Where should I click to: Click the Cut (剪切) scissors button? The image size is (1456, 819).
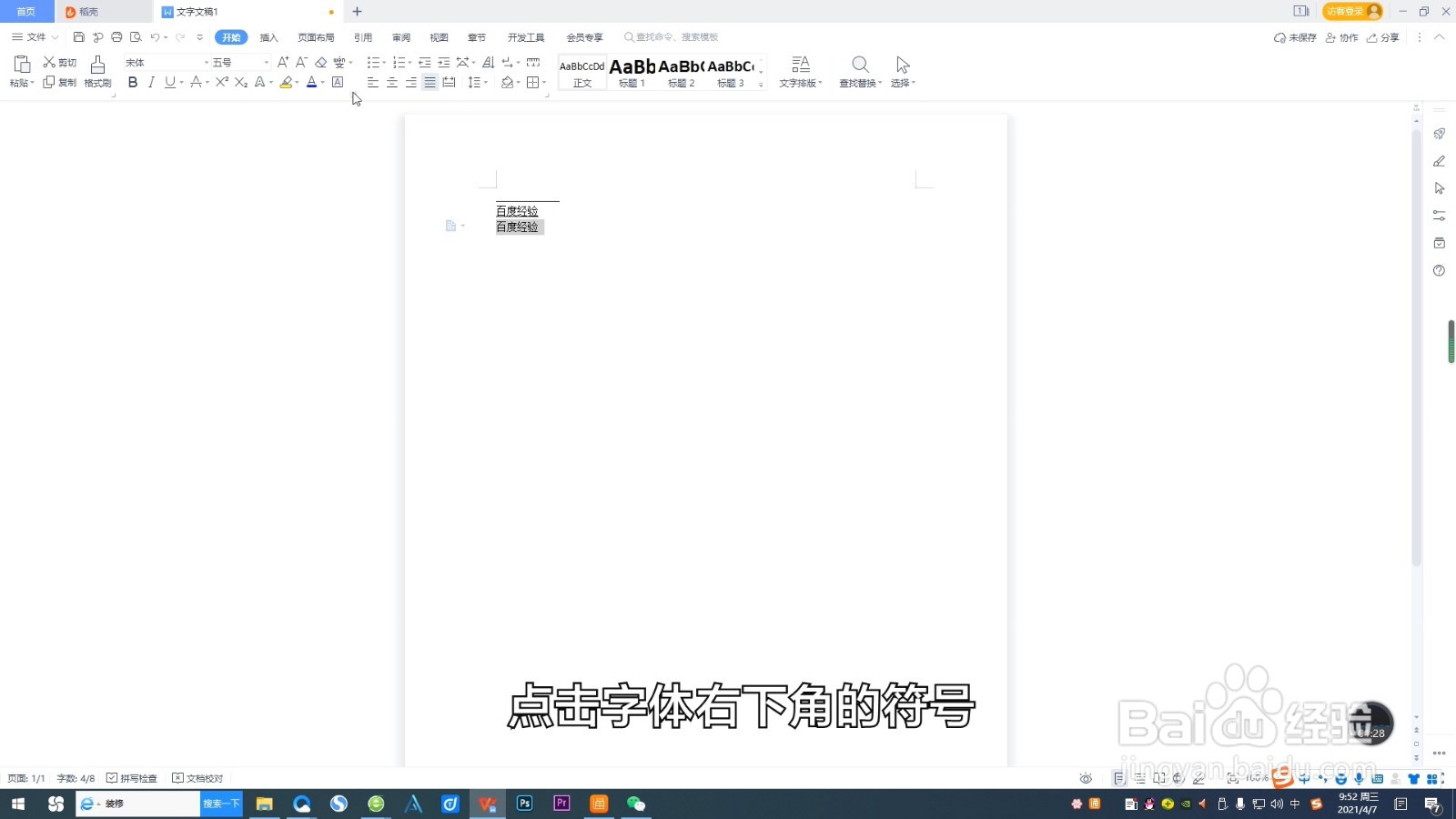point(60,62)
